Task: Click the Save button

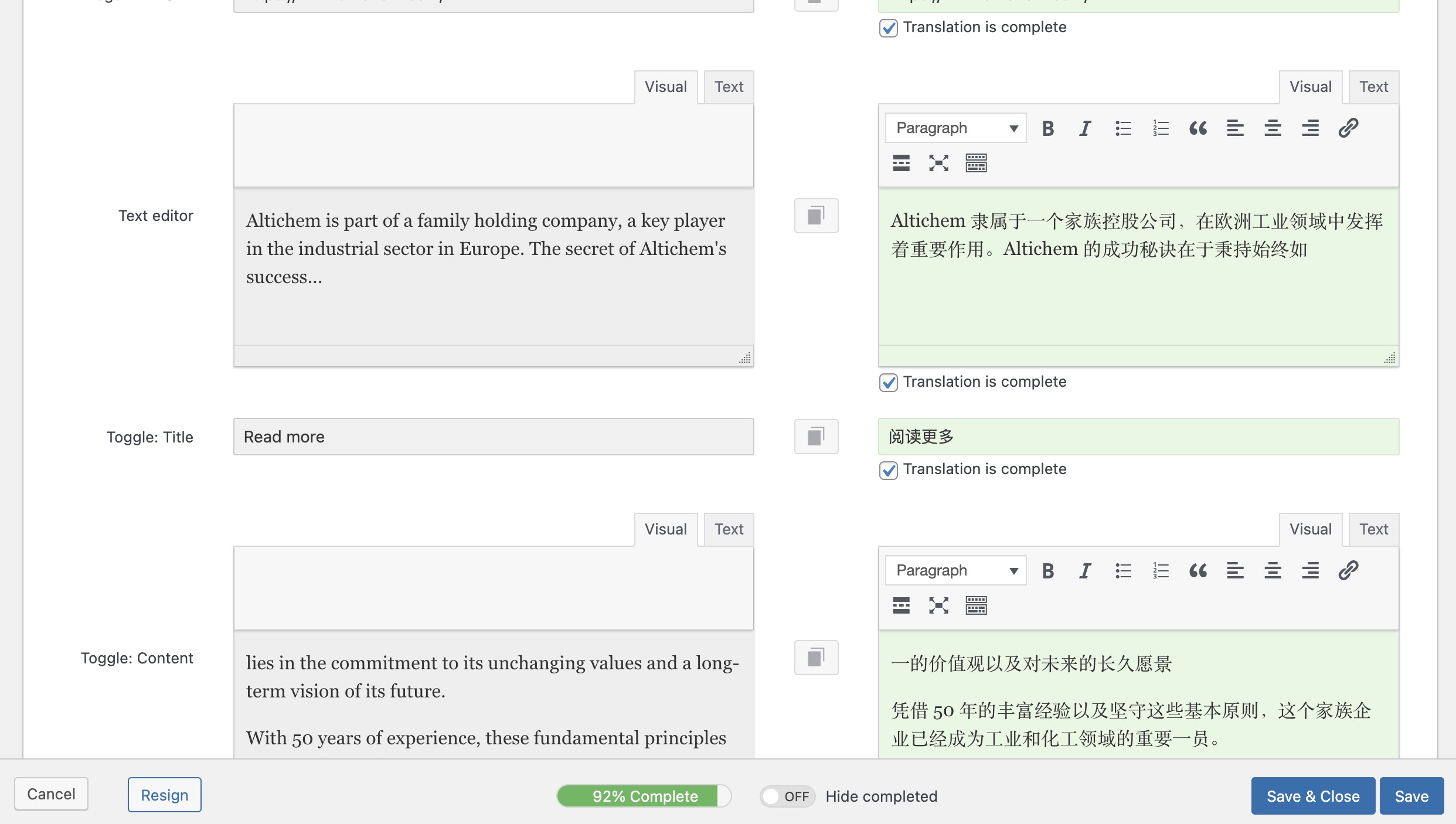Action: point(1411,796)
